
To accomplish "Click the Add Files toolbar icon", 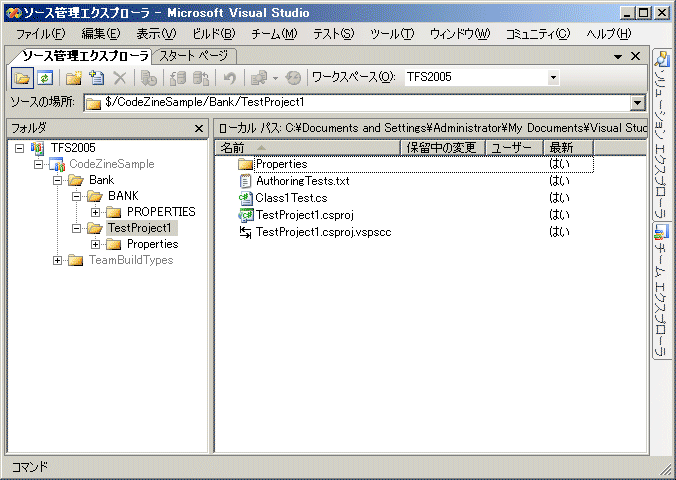I will (97, 78).
